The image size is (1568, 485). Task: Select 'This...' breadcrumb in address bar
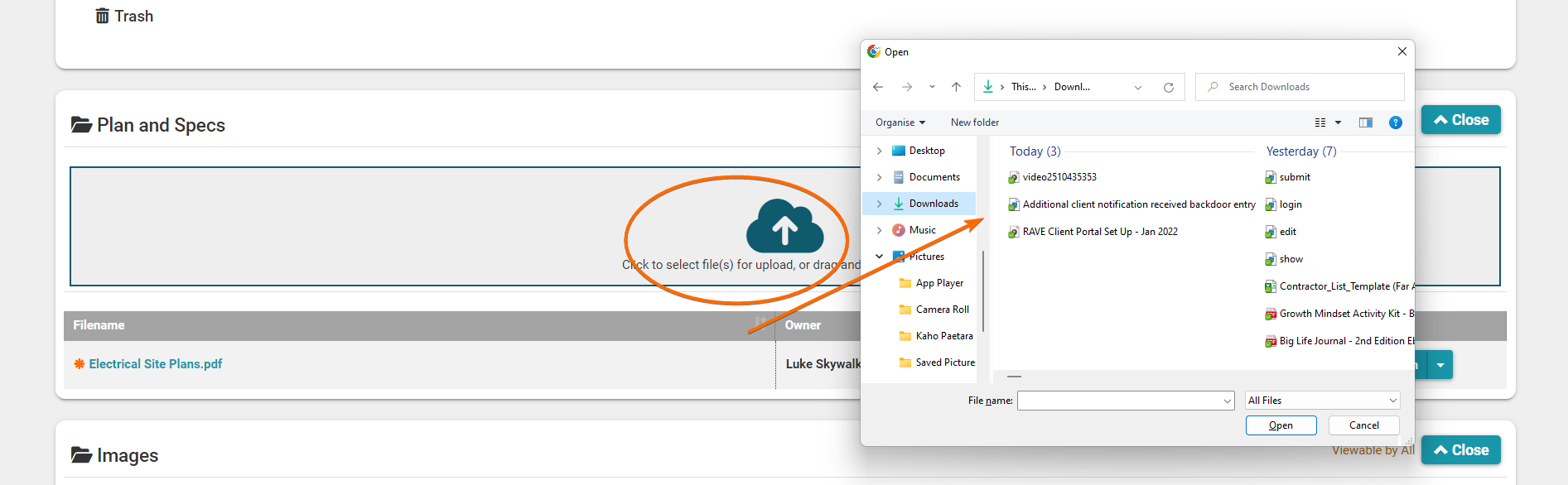[x=1023, y=87]
